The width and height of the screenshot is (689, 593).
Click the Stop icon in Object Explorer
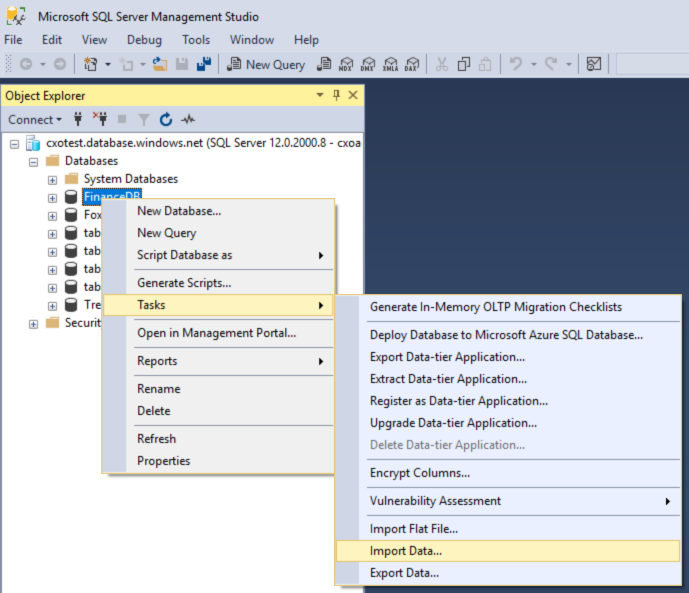coord(122,119)
